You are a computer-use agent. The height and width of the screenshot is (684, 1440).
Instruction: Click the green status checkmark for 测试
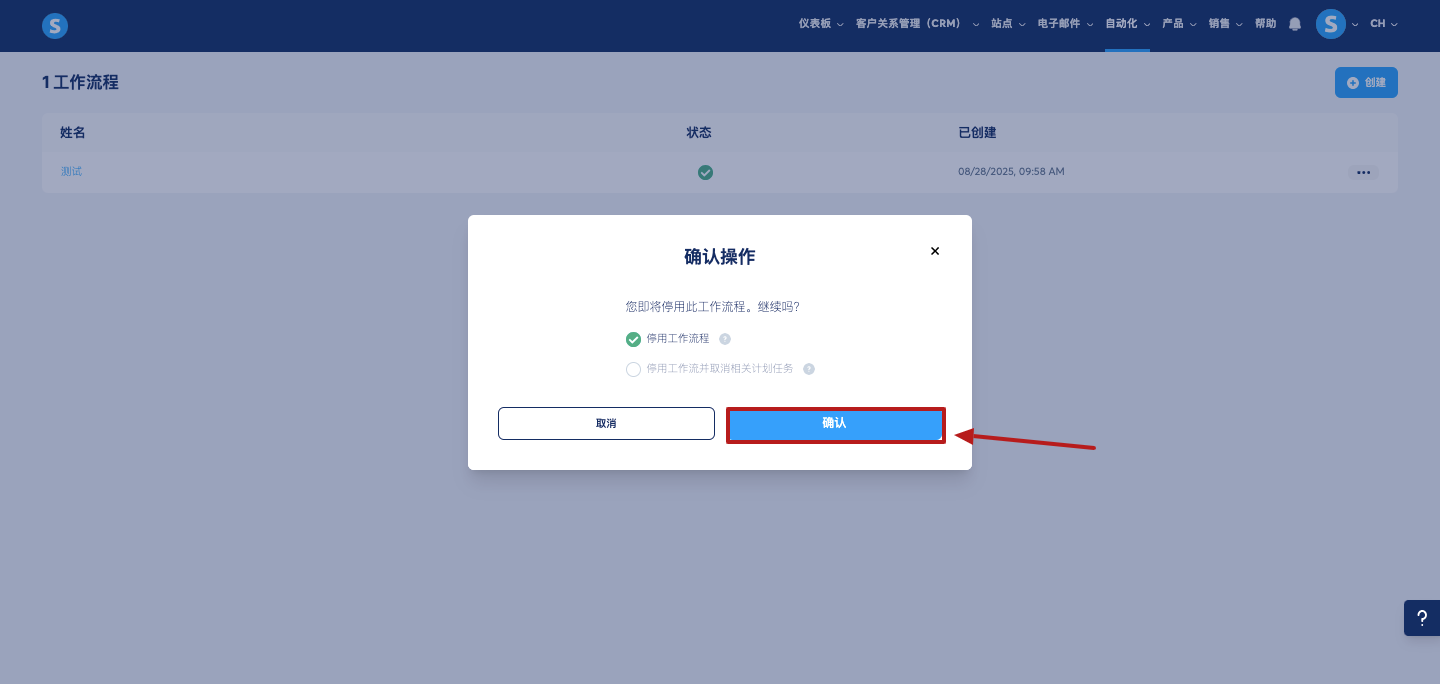click(705, 172)
